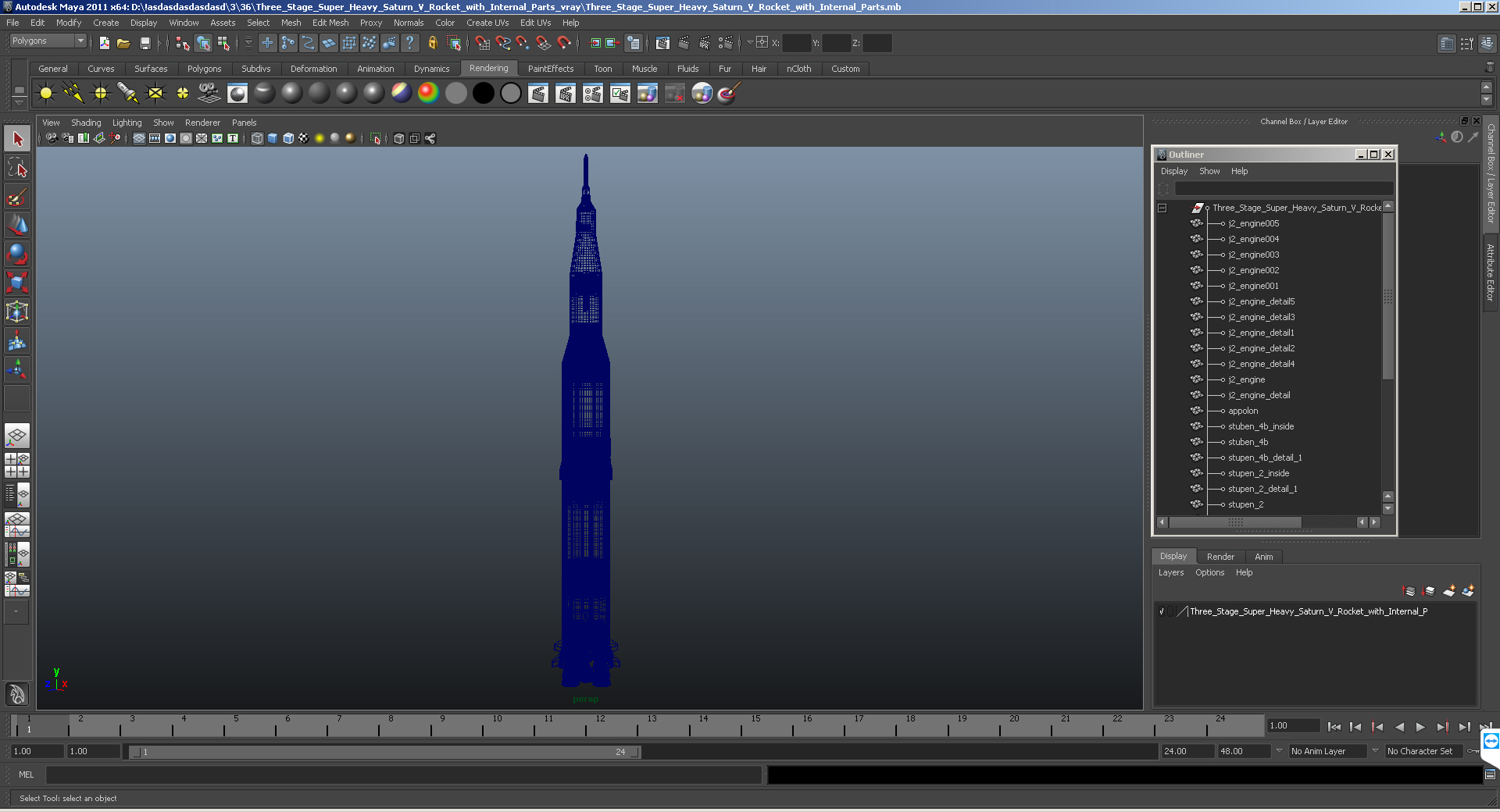The image size is (1500, 812).
Task: Create a directional light from the shelf
Action: [x=73, y=94]
